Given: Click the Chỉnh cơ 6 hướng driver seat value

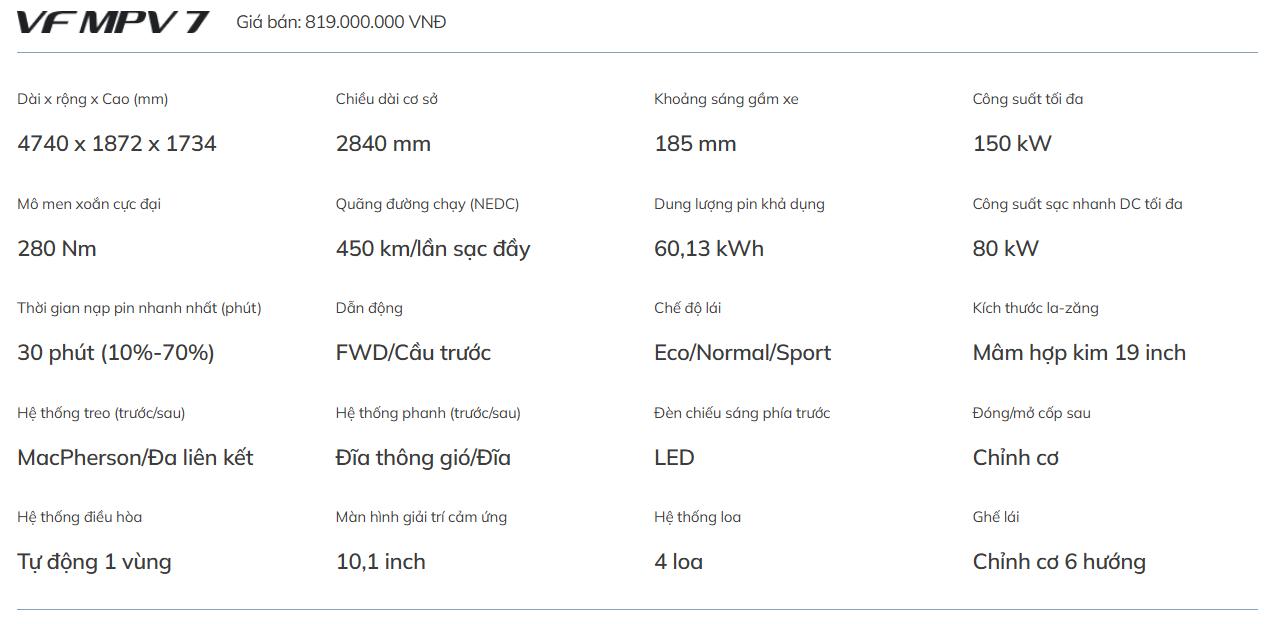Looking at the screenshot, I should 1059,562.
